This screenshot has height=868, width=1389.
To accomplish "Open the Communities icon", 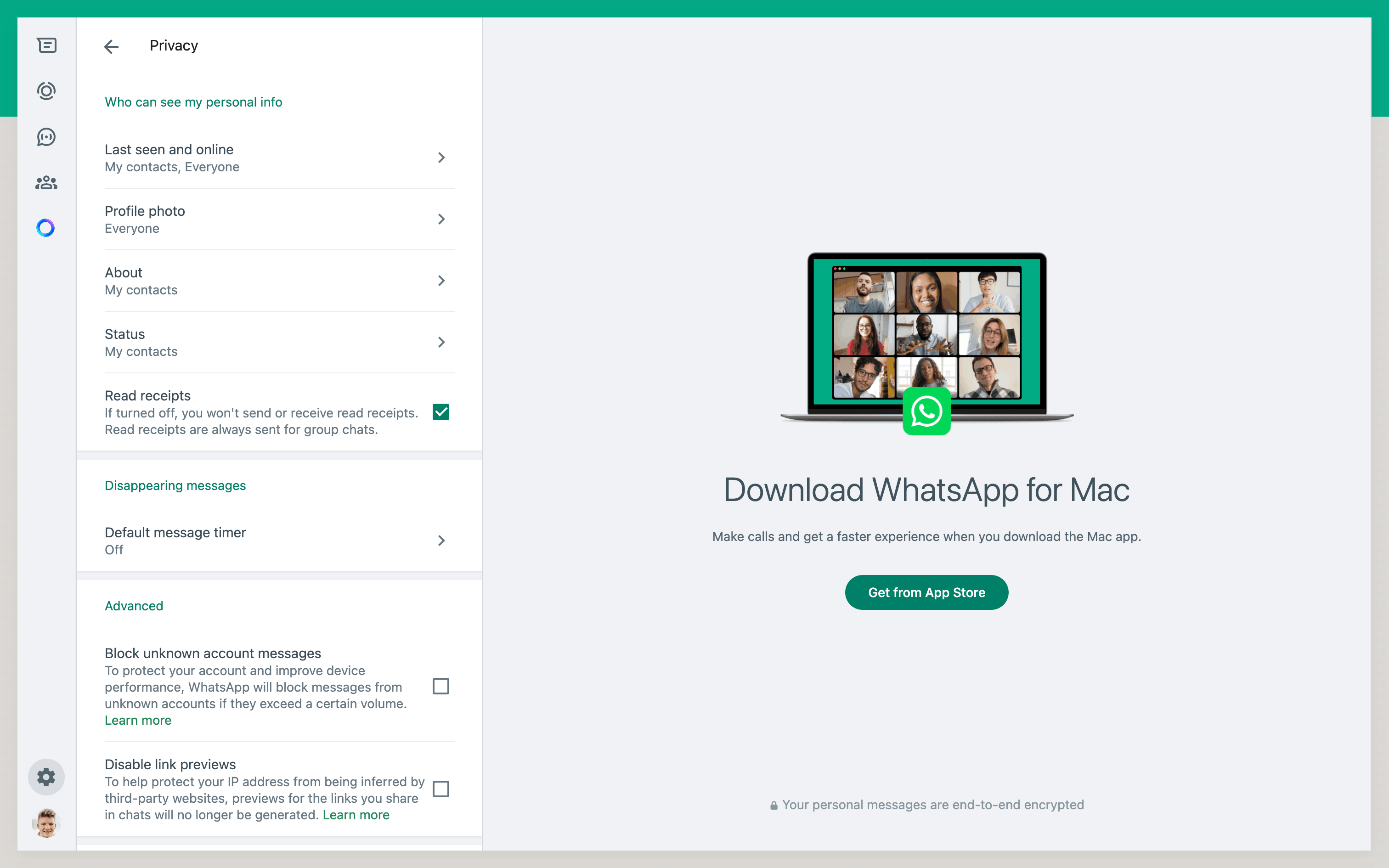I will (x=46, y=183).
